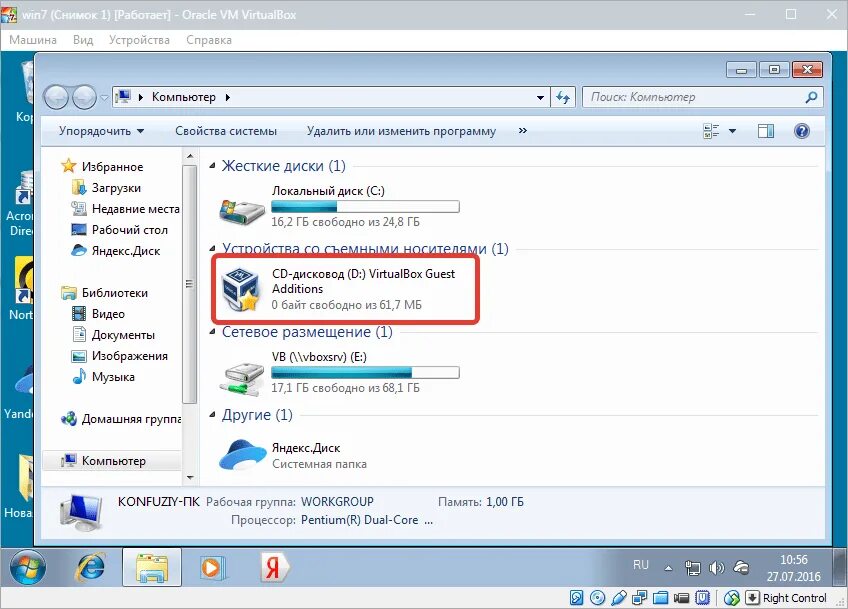848x609 pixels.
Task: Click Windows Explorer taskbar icon
Action: point(151,567)
